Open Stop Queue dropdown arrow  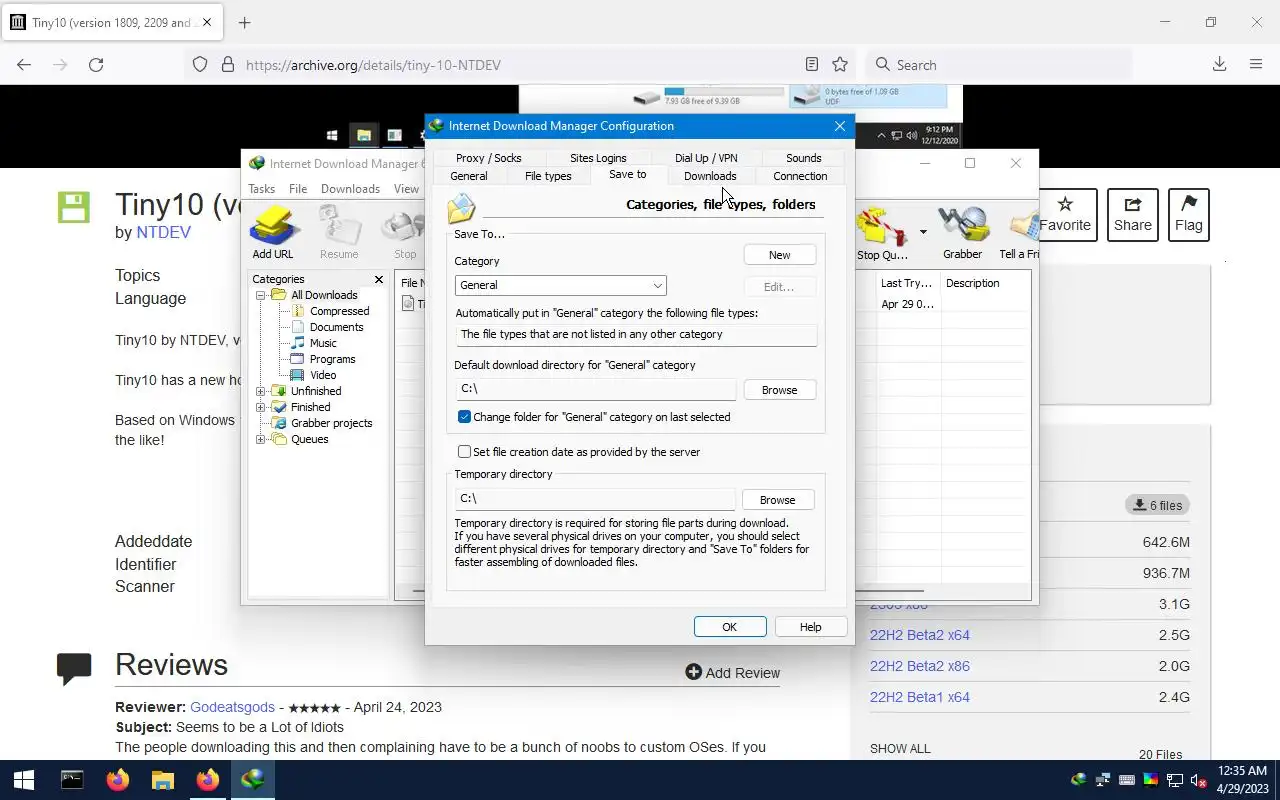pos(923,232)
